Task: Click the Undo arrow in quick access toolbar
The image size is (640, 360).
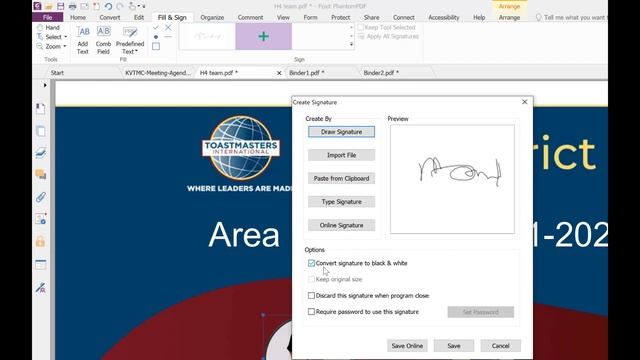Action: click(x=108, y=6)
